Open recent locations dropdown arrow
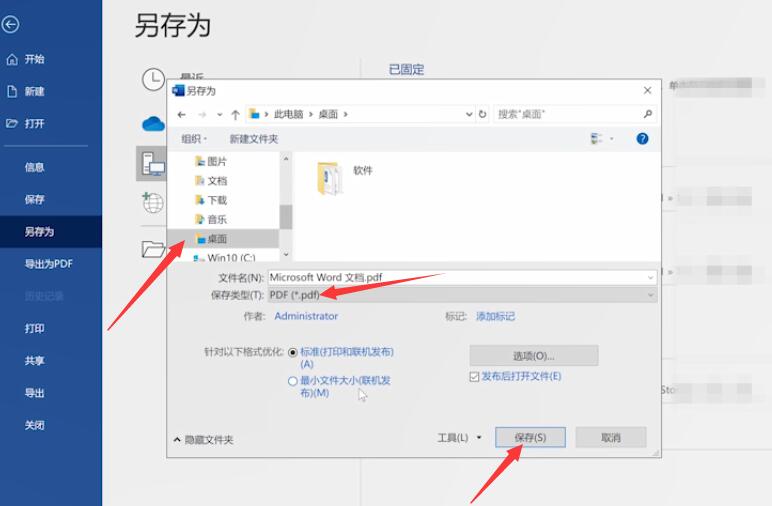772x506 pixels. [220, 115]
